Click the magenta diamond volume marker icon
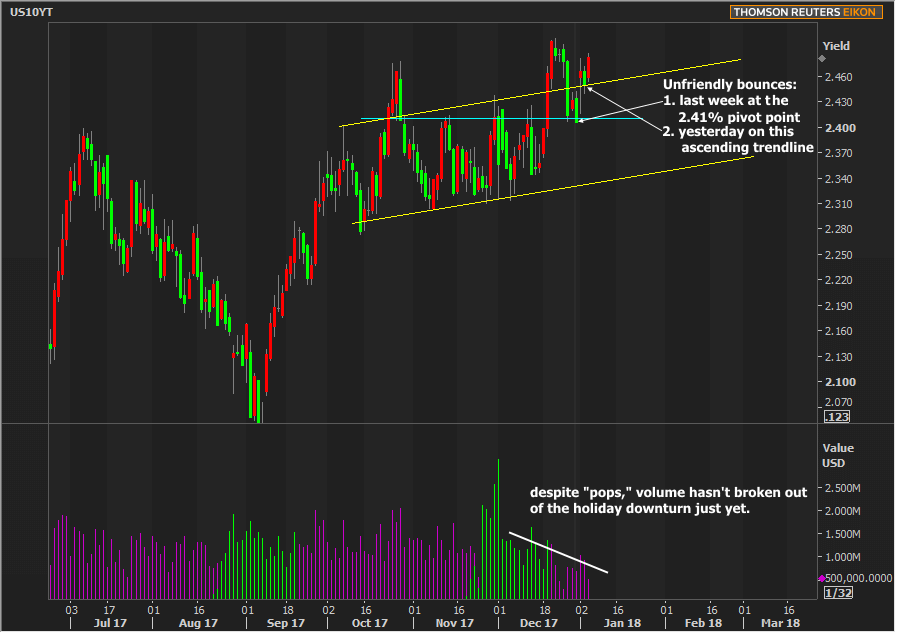The width and height of the screenshot is (897, 634). [x=822, y=578]
